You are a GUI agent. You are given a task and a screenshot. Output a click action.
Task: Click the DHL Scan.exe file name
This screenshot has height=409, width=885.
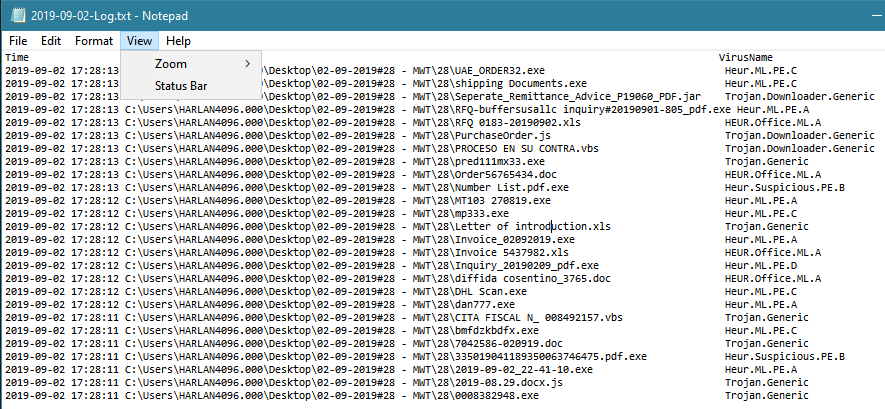pyautogui.click(x=490, y=291)
